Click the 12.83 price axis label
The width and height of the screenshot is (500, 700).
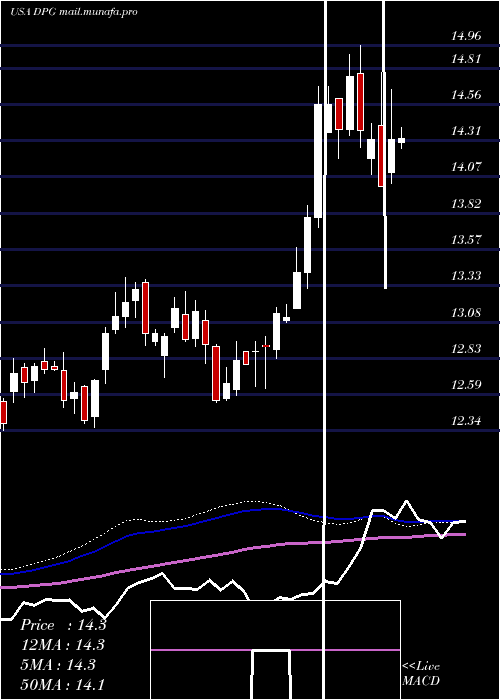(466, 349)
